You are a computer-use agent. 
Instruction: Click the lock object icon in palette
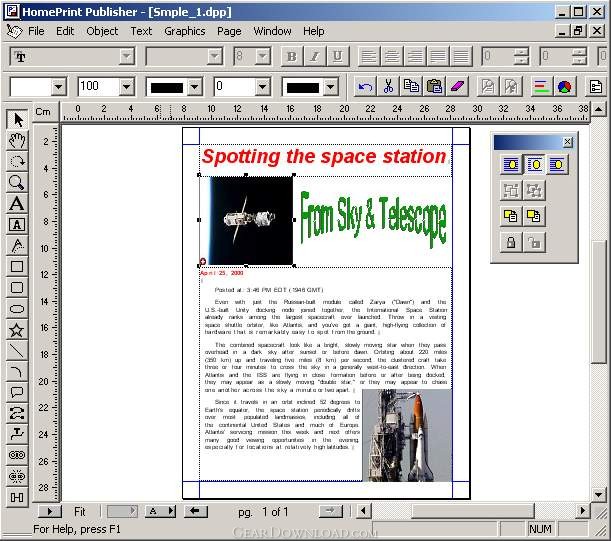click(511, 242)
